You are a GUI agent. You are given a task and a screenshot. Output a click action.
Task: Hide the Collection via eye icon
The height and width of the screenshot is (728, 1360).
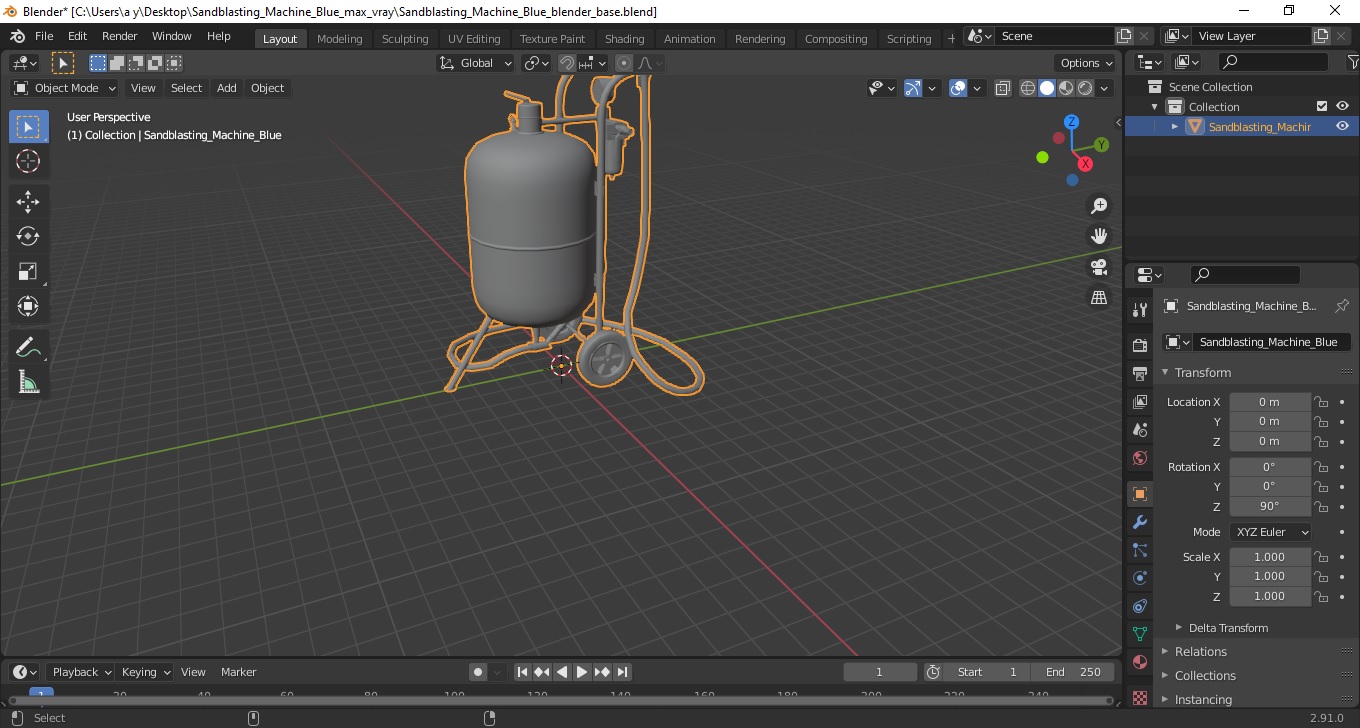[x=1342, y=106]
